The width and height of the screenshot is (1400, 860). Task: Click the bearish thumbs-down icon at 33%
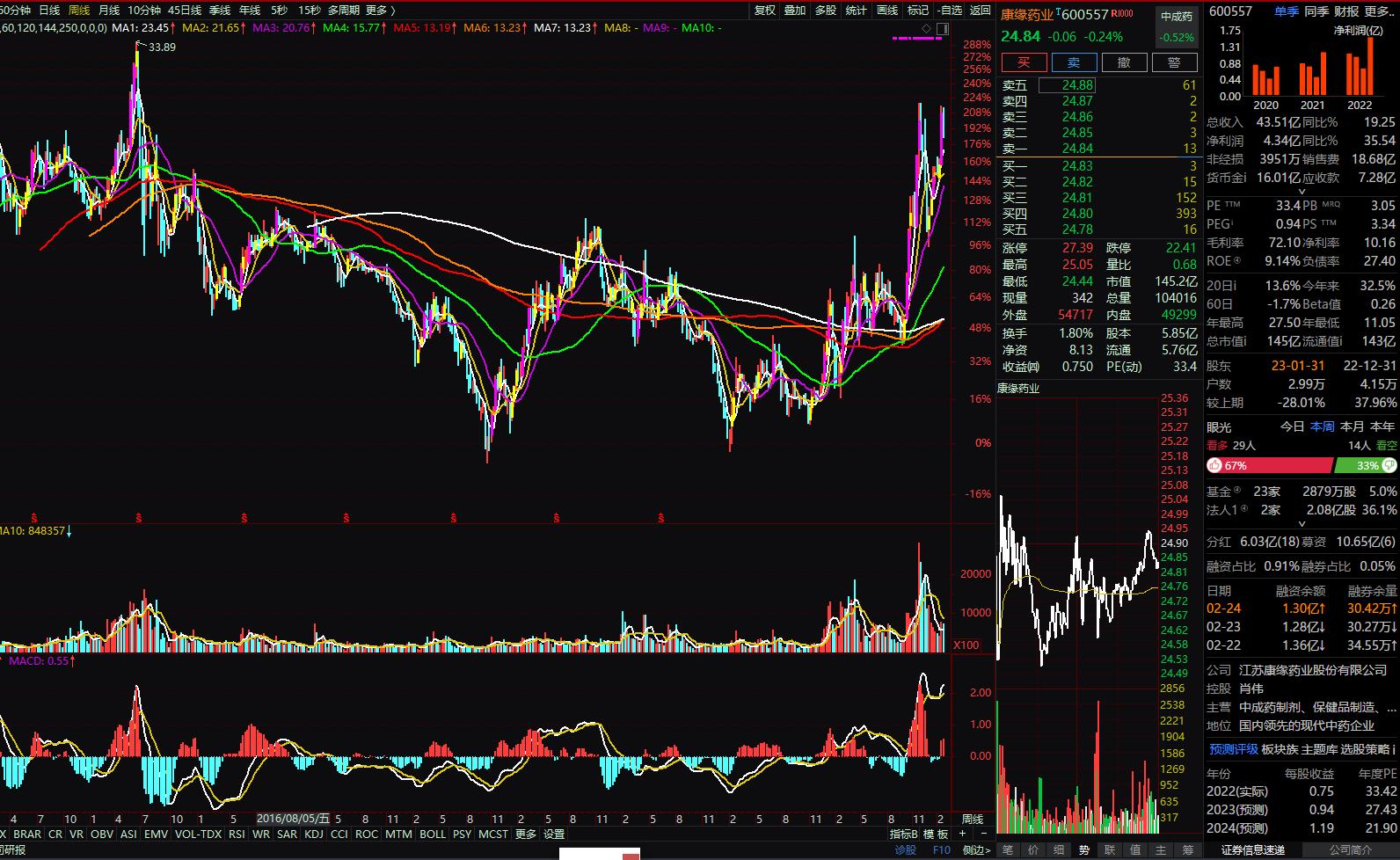(1389, 465)
